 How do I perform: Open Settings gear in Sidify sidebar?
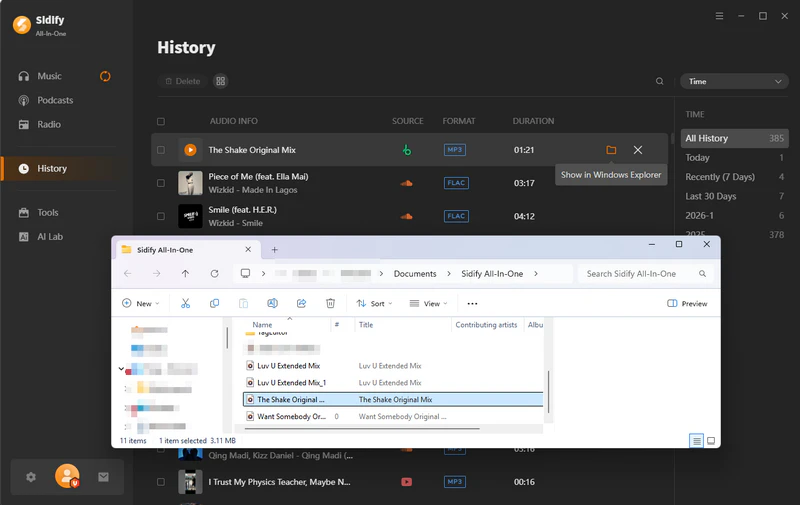pos(31,477)
